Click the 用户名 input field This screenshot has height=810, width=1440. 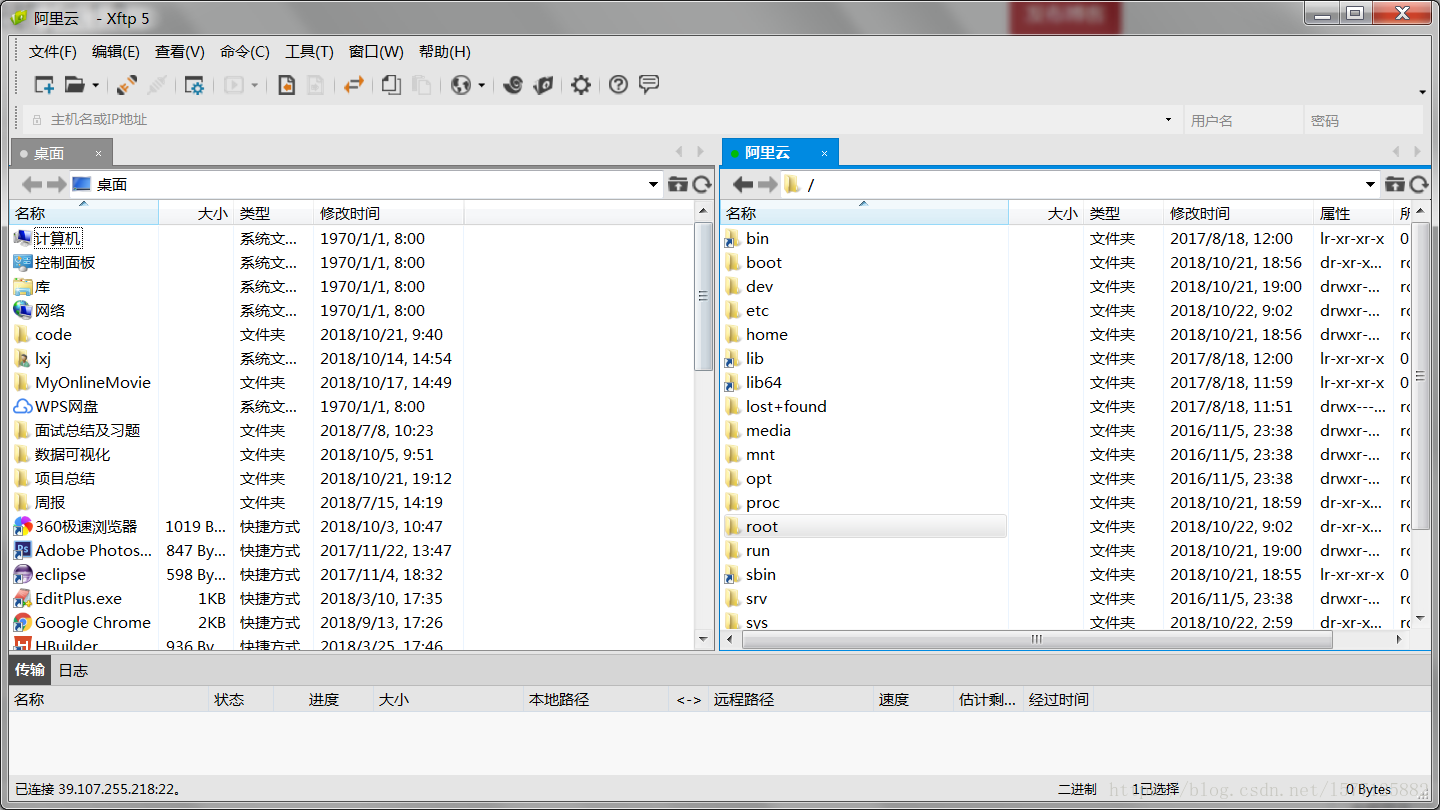tap(1243, 120)
